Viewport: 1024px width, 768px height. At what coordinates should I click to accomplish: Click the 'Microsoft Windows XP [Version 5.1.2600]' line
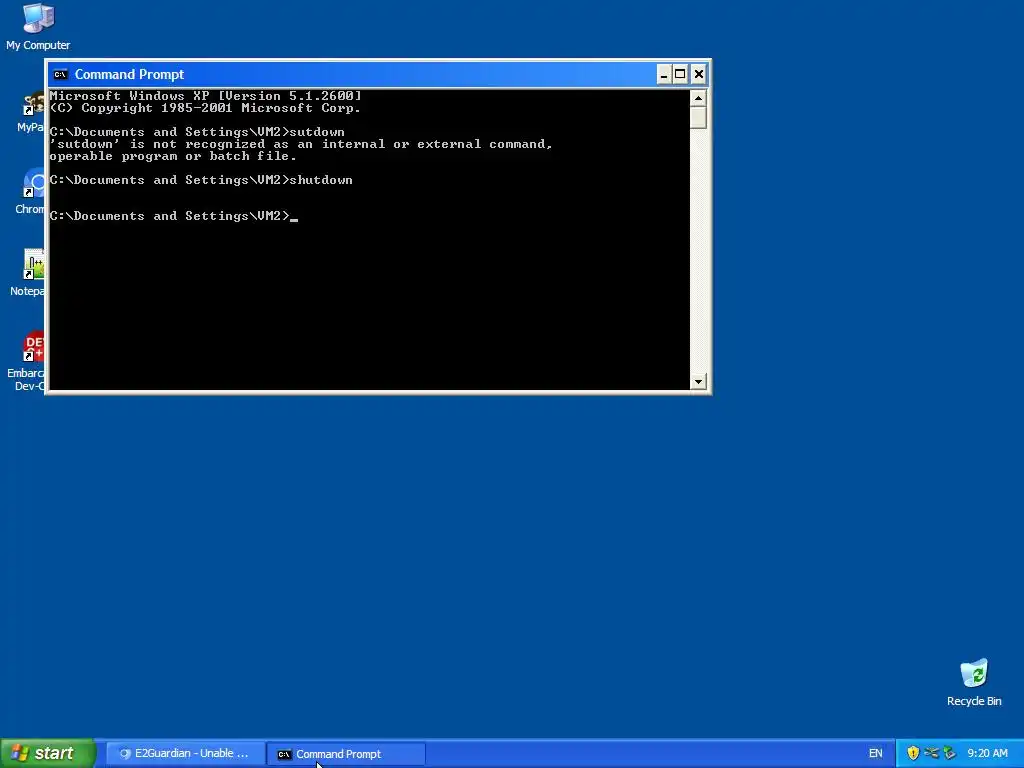[205, 96]
